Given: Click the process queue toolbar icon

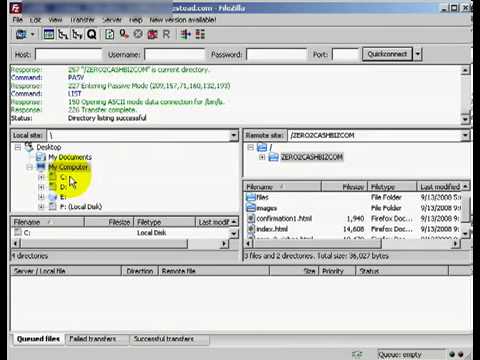Looking at the screenshot, I should click(x=124, y=34).
